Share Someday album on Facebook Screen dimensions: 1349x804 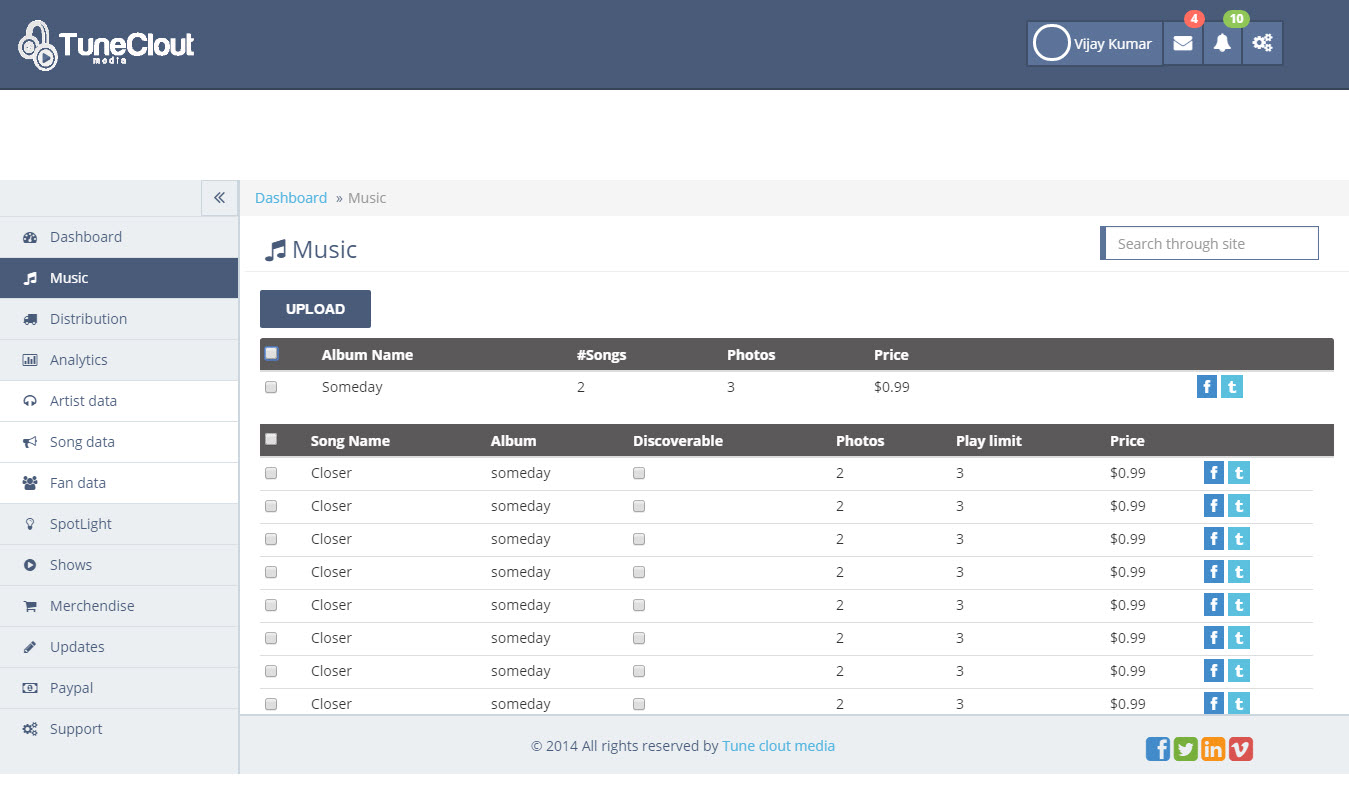[1207, 387]
